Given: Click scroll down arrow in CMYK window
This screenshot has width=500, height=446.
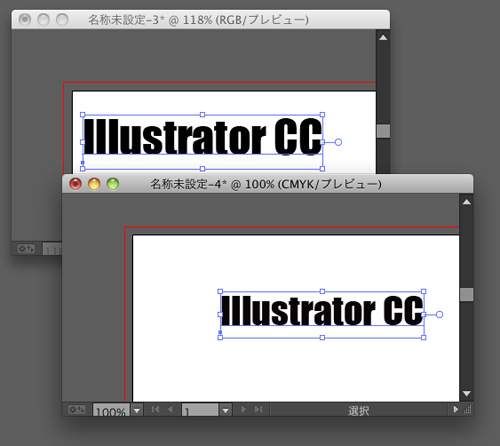Looking at the screenshot, I should 467,393.
